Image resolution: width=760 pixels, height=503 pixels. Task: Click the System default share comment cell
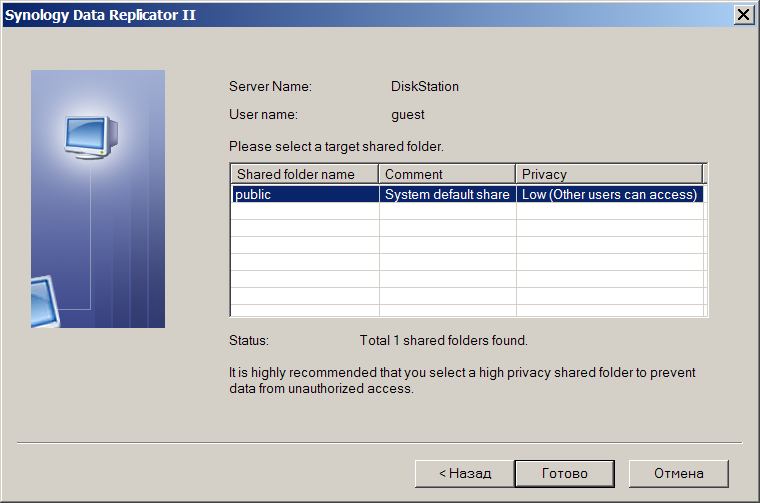click(x=447, y=194)
